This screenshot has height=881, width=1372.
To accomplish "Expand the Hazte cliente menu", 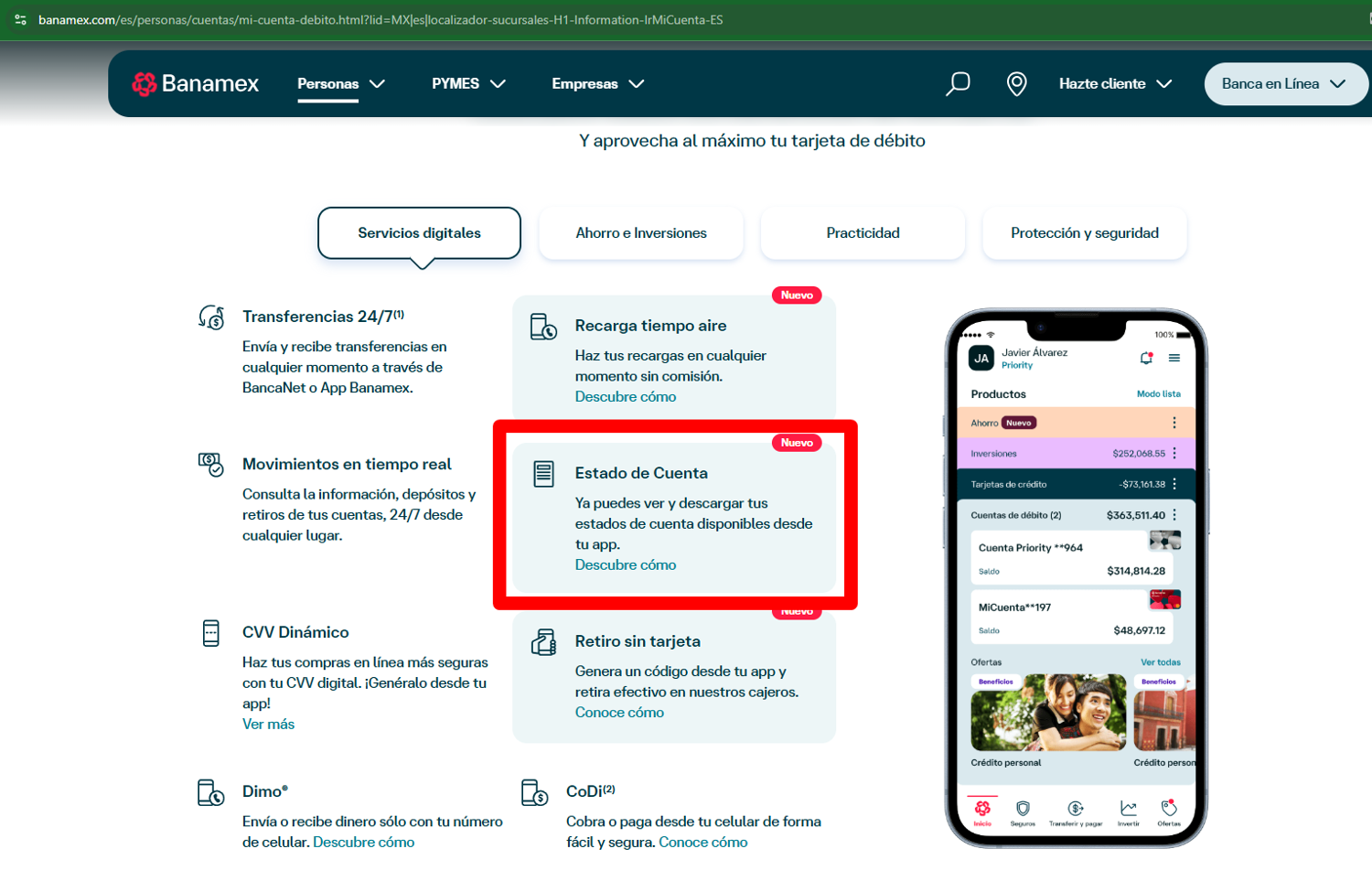I will (x=1115, y=83).
